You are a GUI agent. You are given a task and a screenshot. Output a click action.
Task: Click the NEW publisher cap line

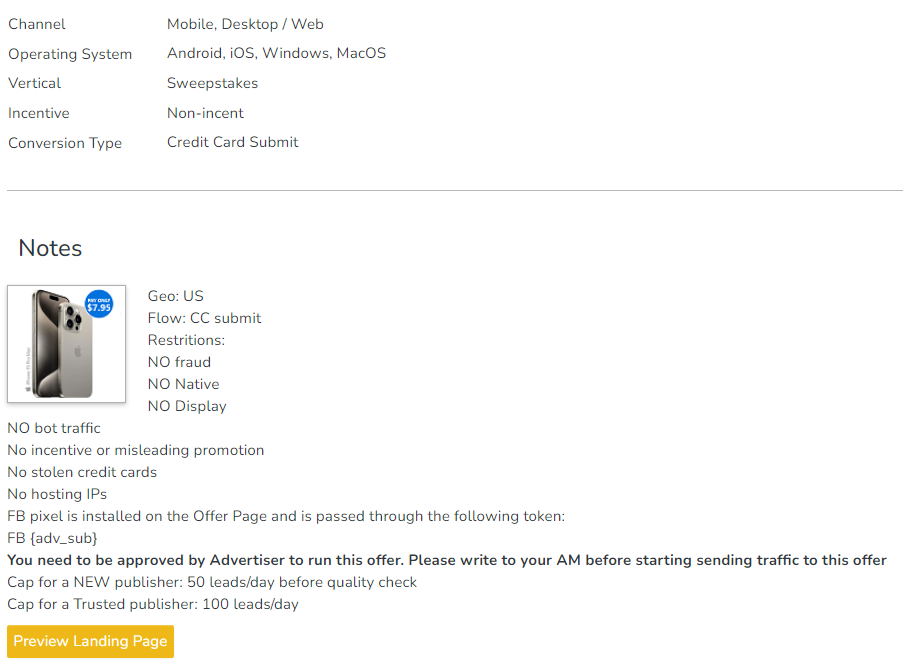coord(212,582)
